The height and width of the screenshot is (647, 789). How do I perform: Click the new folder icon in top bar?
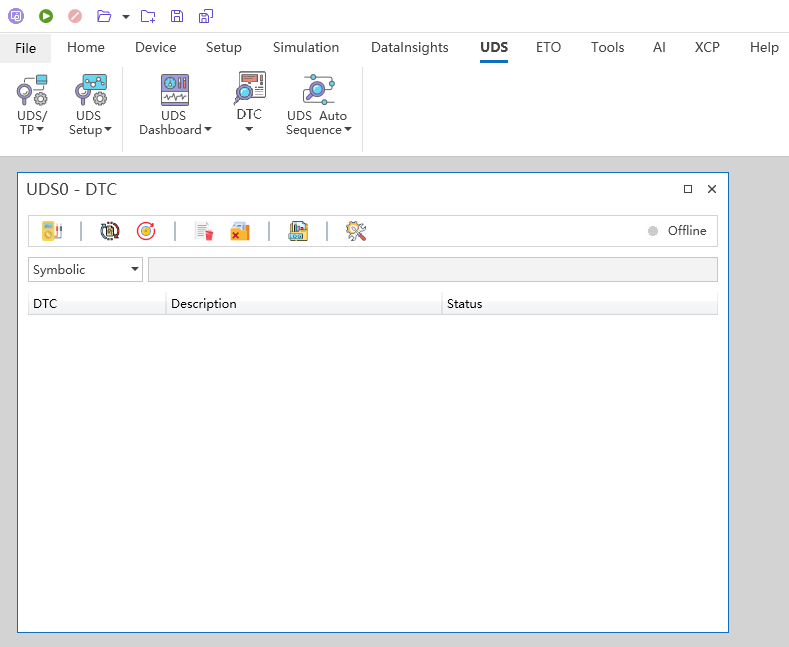click(148, 16)
